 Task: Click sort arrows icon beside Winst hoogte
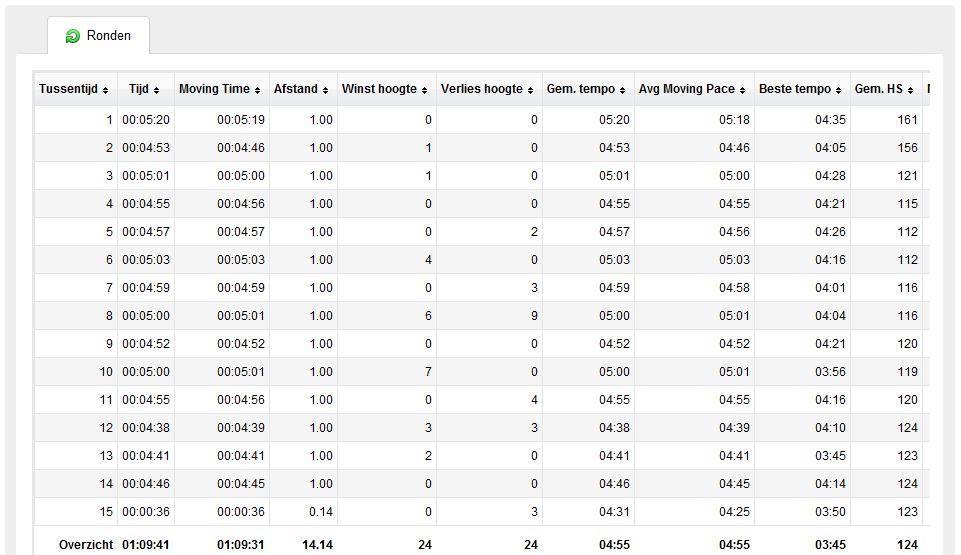coord(424,90)
